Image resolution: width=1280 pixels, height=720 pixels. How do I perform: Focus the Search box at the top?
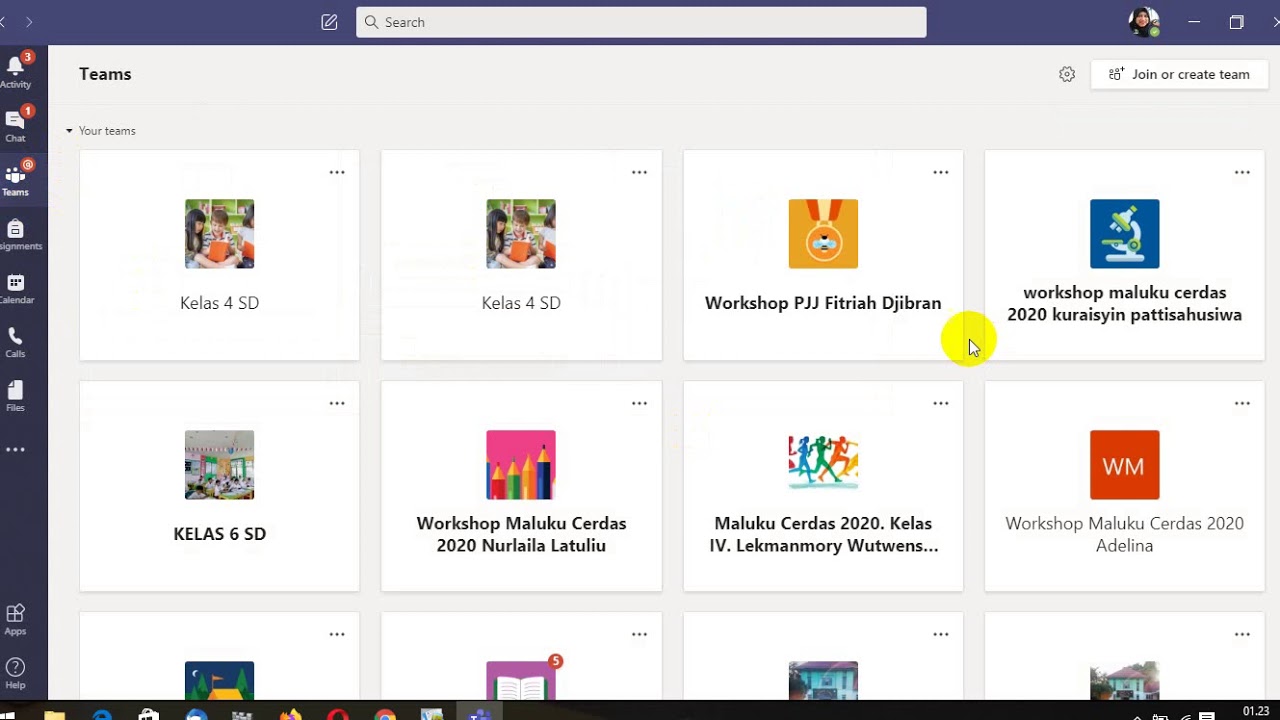641,22
